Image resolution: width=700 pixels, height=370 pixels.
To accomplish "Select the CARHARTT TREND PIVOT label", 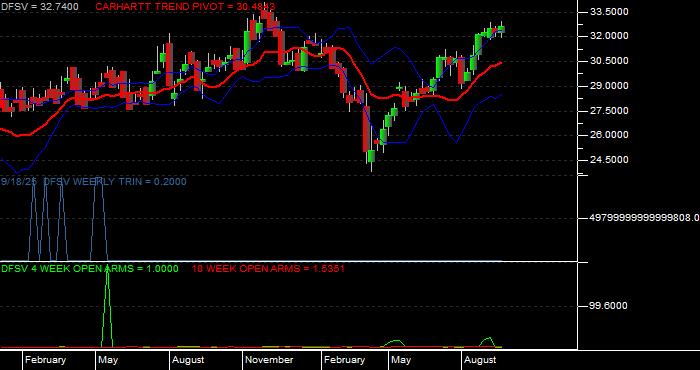I will tap(185, 7).
